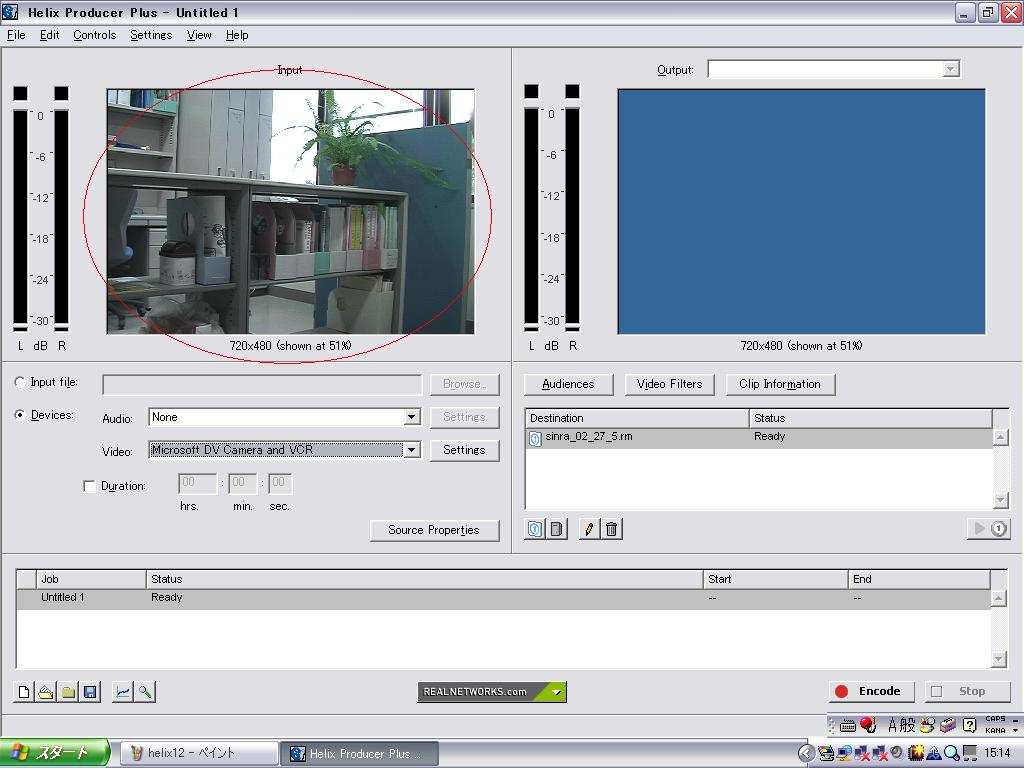The image size is (1024, 768).
Task: Open the スタート Start menu button
Action: 54,753
